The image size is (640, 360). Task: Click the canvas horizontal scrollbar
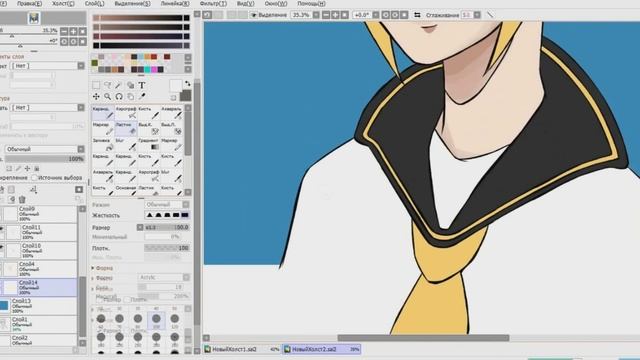423,338
